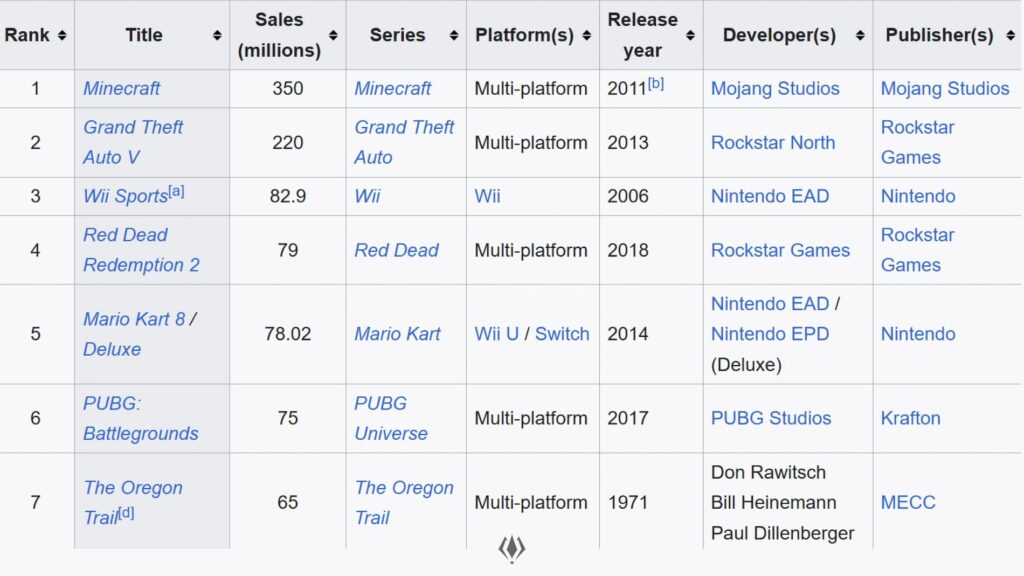Open the MECC publisher link

(x=908, y=502)
